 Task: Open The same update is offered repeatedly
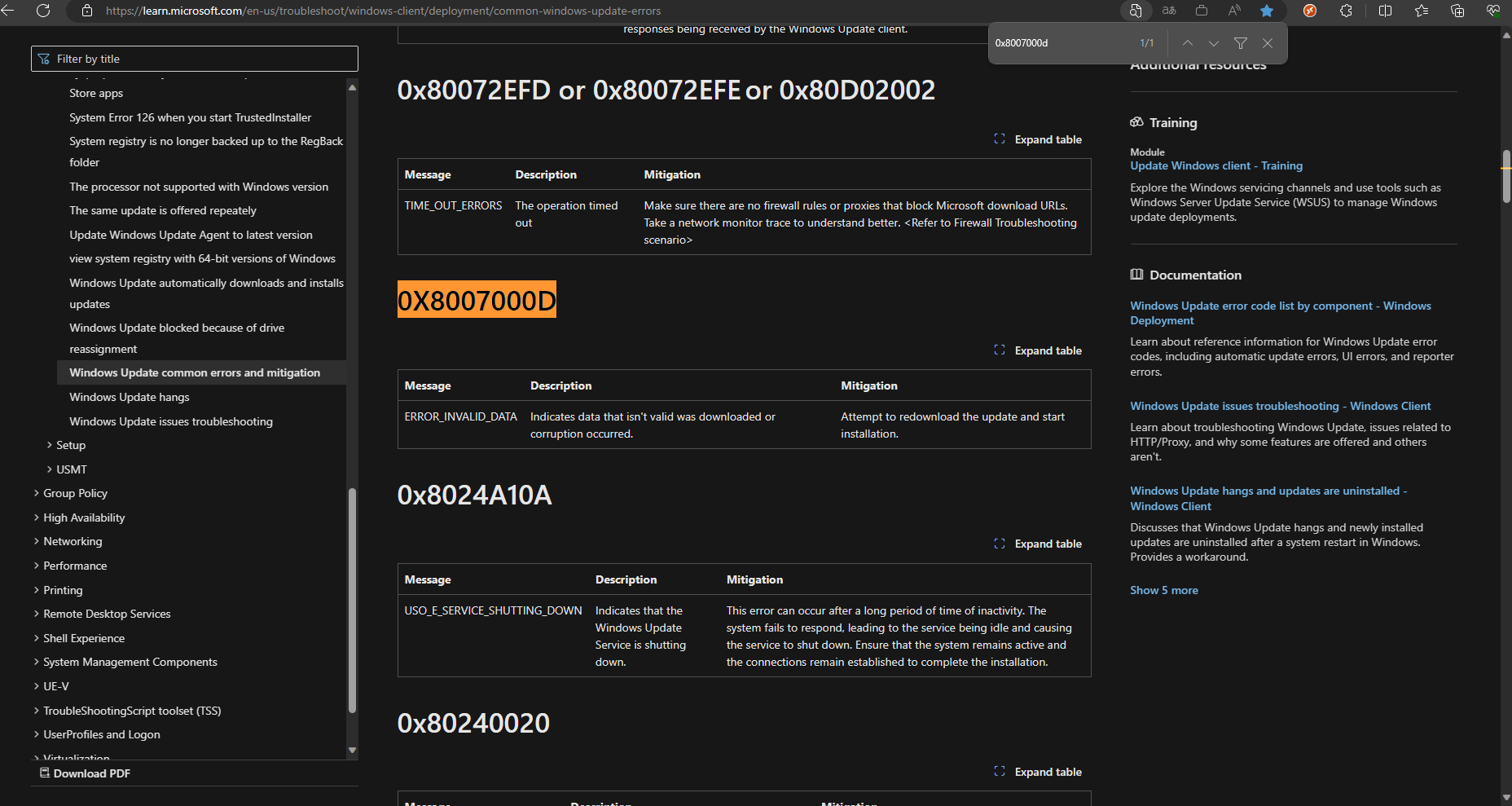tap(163, 210)
